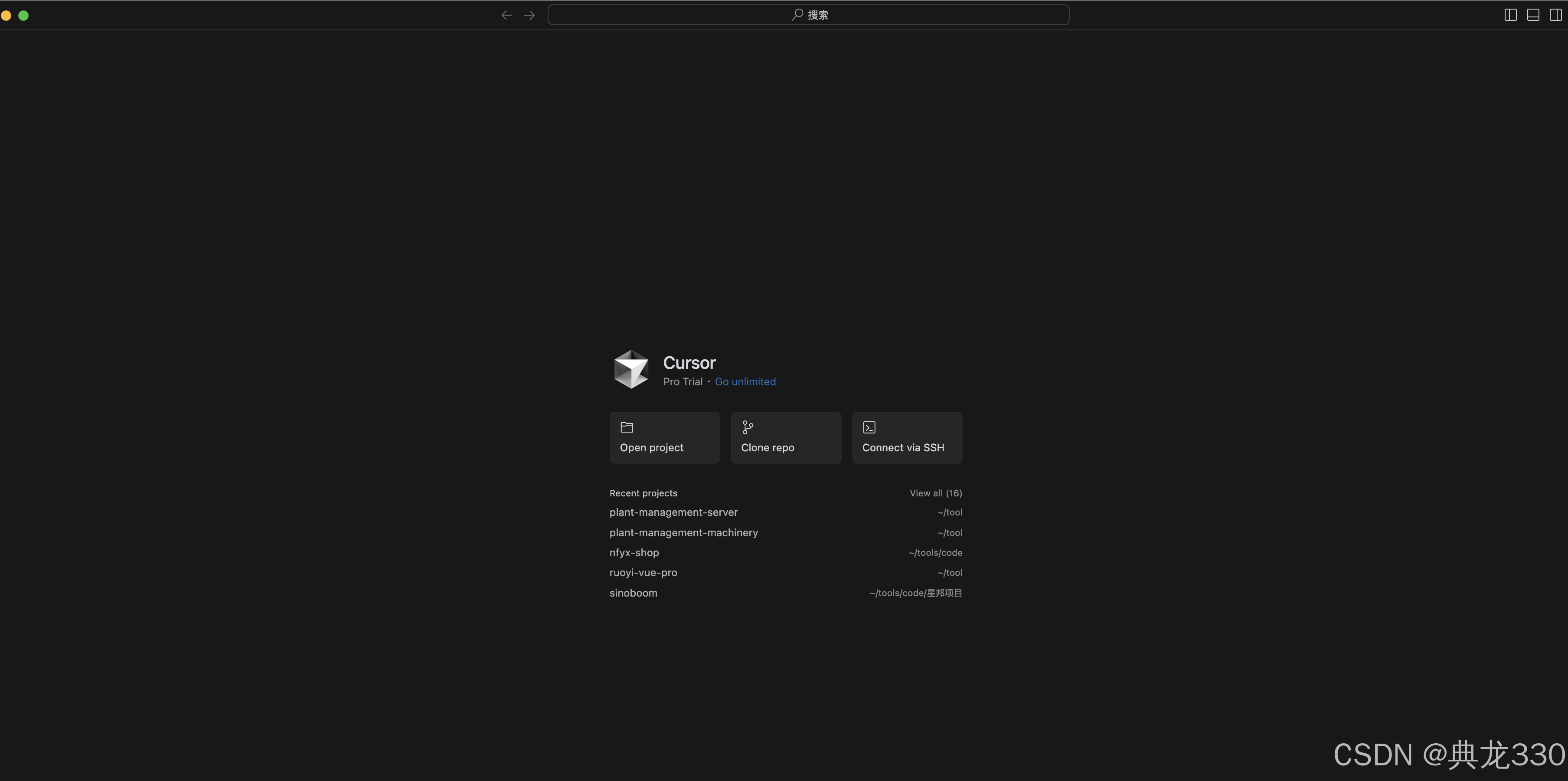Open the sinoboom recent project

point(786,593)
